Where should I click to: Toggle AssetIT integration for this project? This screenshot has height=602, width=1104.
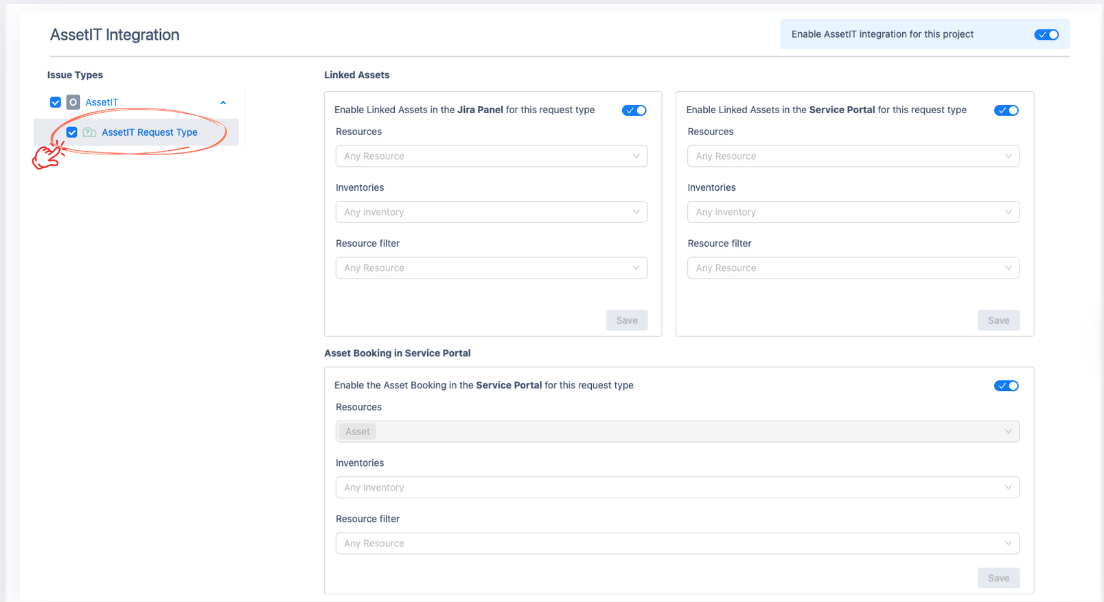point(1046,34)
